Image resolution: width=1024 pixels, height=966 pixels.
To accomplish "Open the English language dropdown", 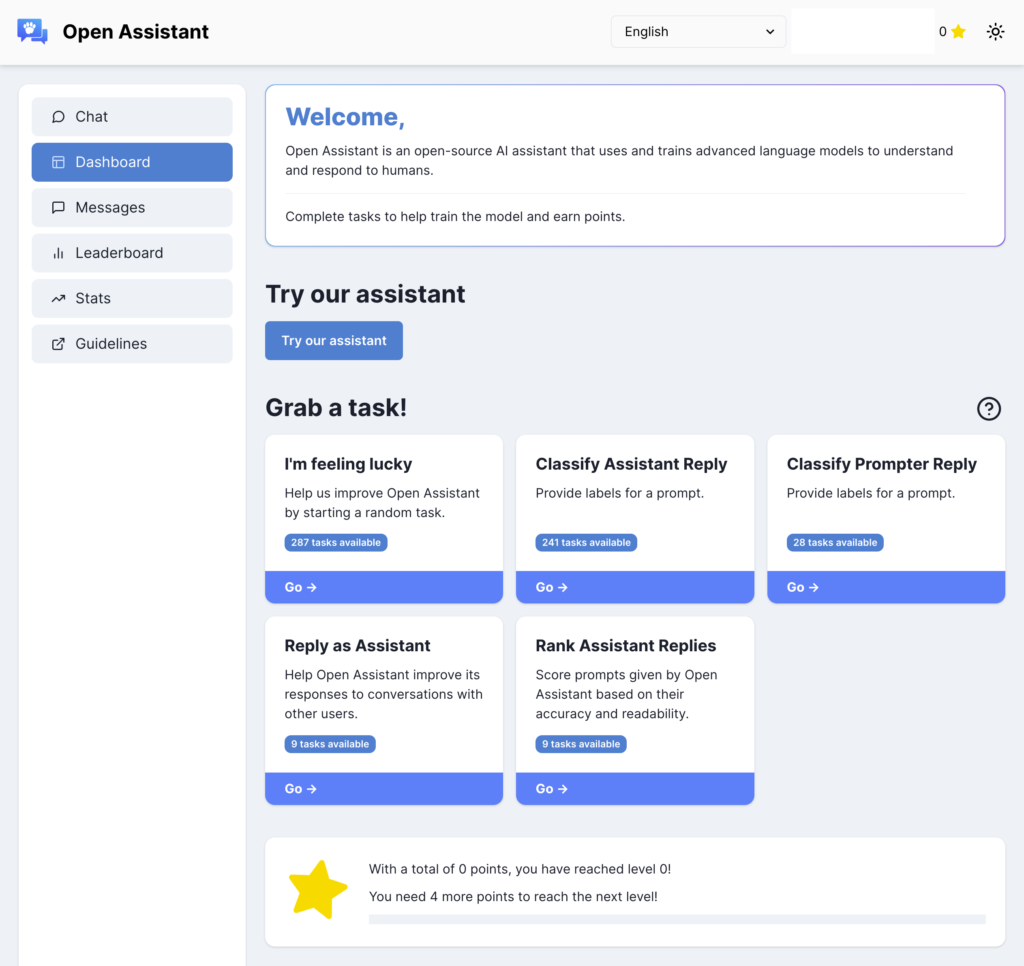I will pyautogui.click(x=697, y=31).
